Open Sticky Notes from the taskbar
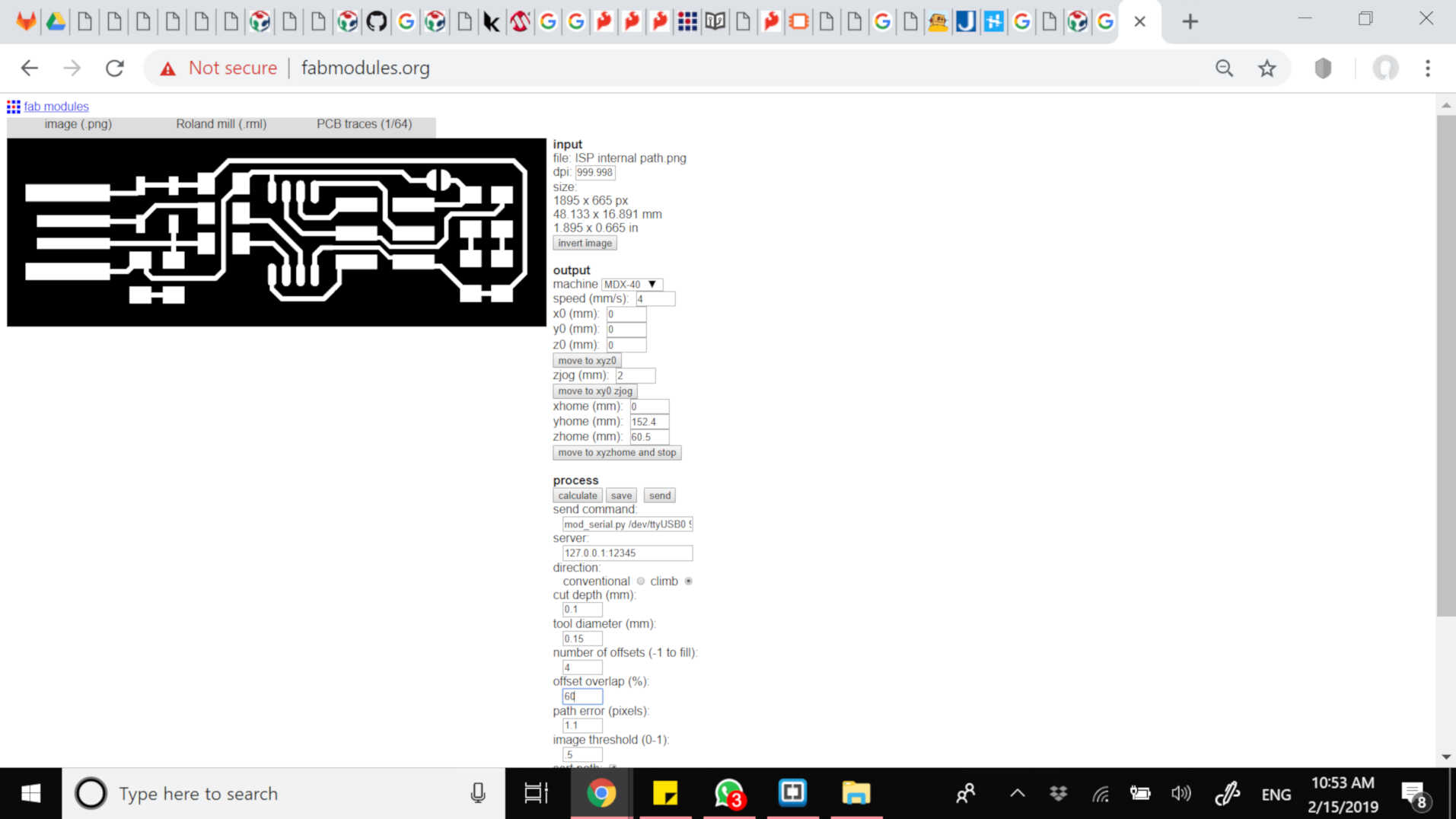Viewport: 1456px width, 819px height. (665, 794)
